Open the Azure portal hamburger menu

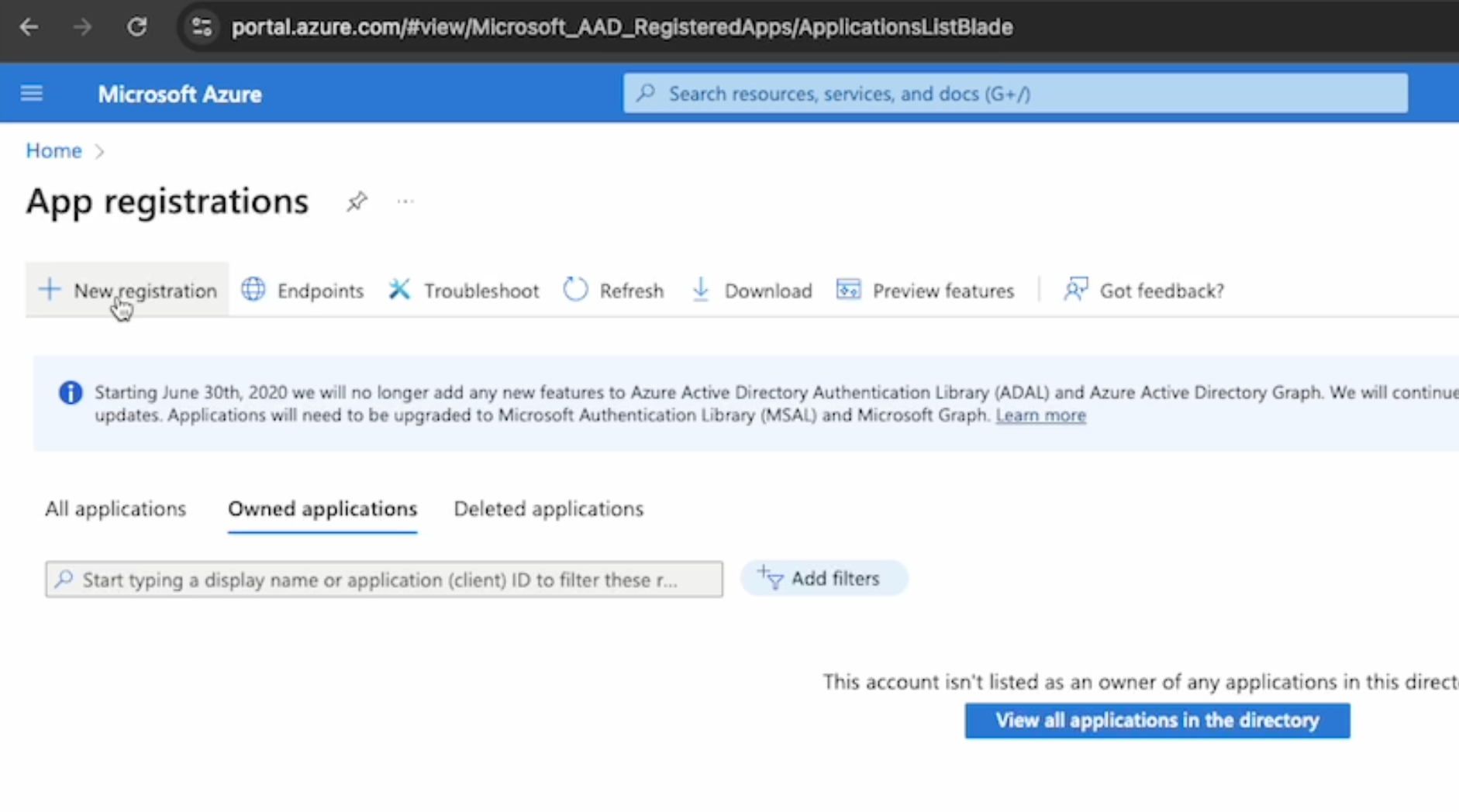pyautogui.click(x=32, y=94)
